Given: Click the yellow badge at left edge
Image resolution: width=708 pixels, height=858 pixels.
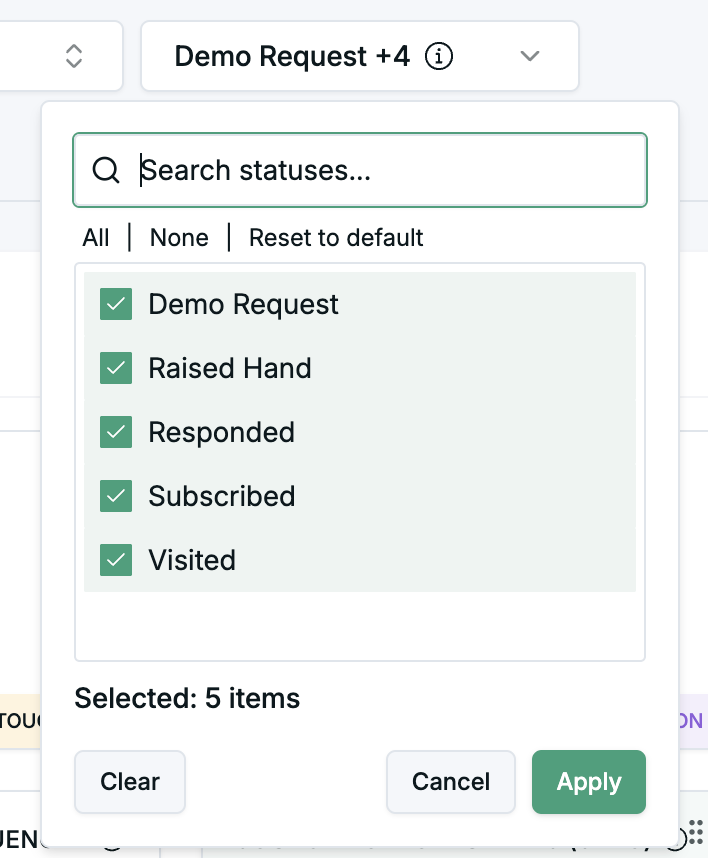Looking at the screenshot, I should (19, 720).
